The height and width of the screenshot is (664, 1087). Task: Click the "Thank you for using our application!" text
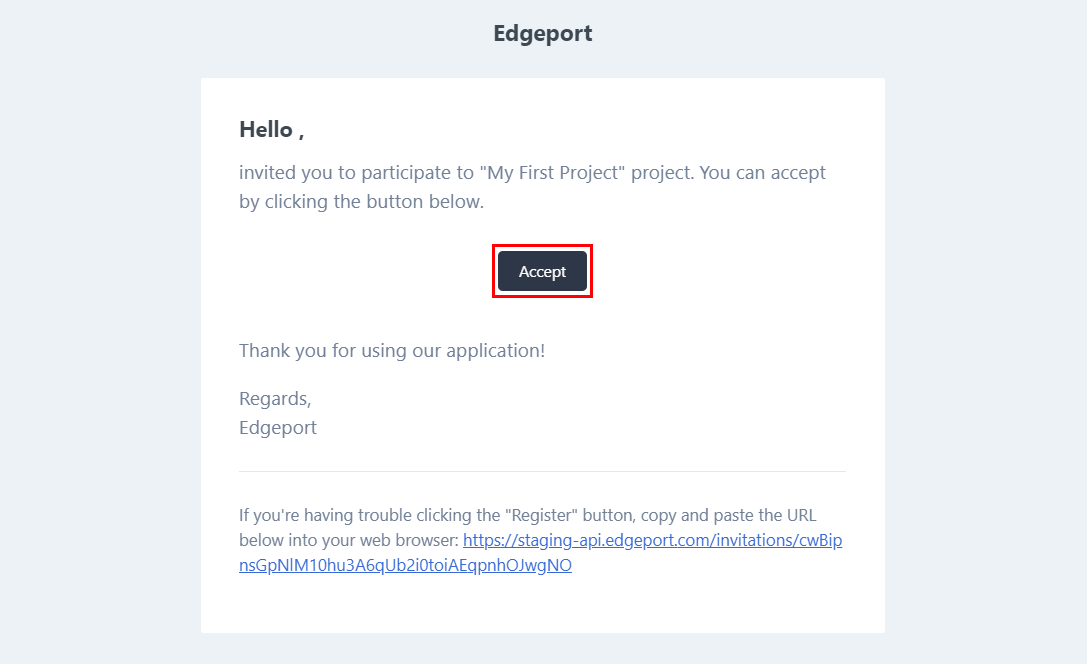click(391, 351)
